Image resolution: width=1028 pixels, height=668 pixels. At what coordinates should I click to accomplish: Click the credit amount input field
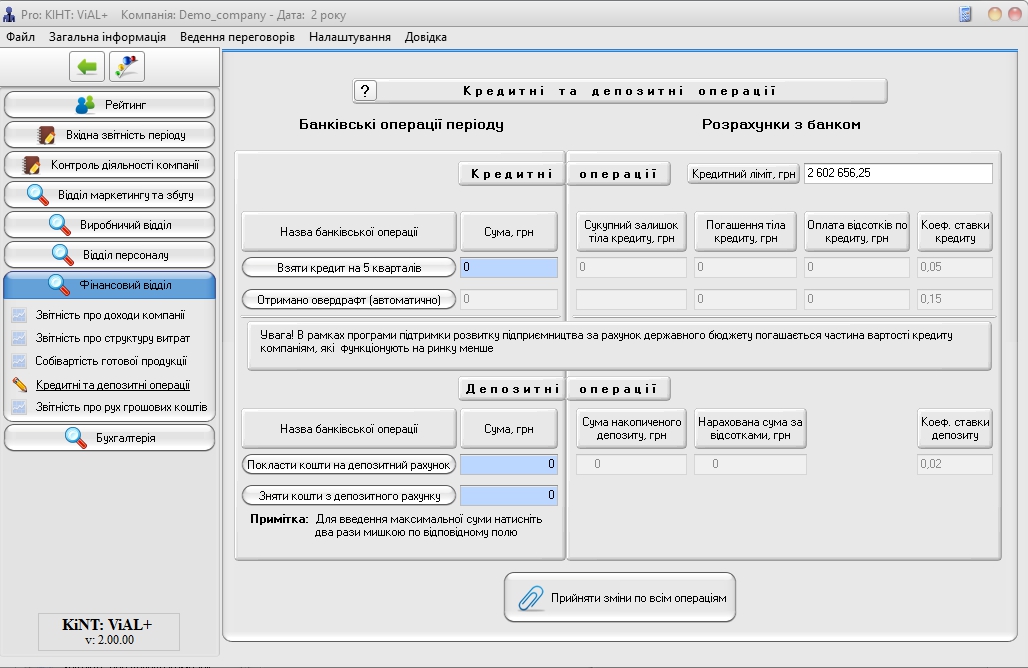coord(509,268)
